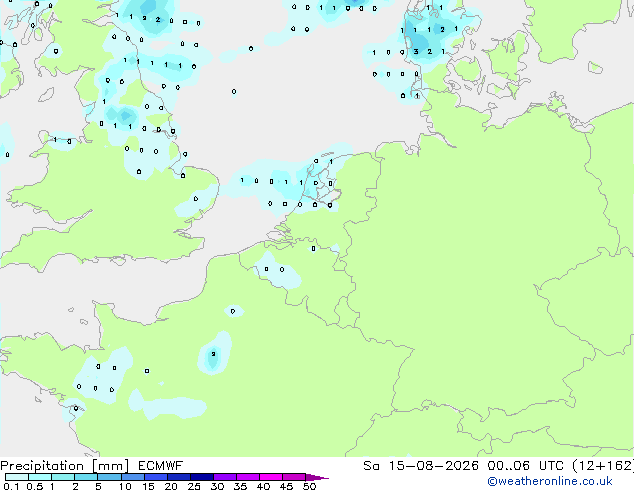Click the '[mm]' unit label
Viewport: 634px width, 490px height.
[111, 466]
